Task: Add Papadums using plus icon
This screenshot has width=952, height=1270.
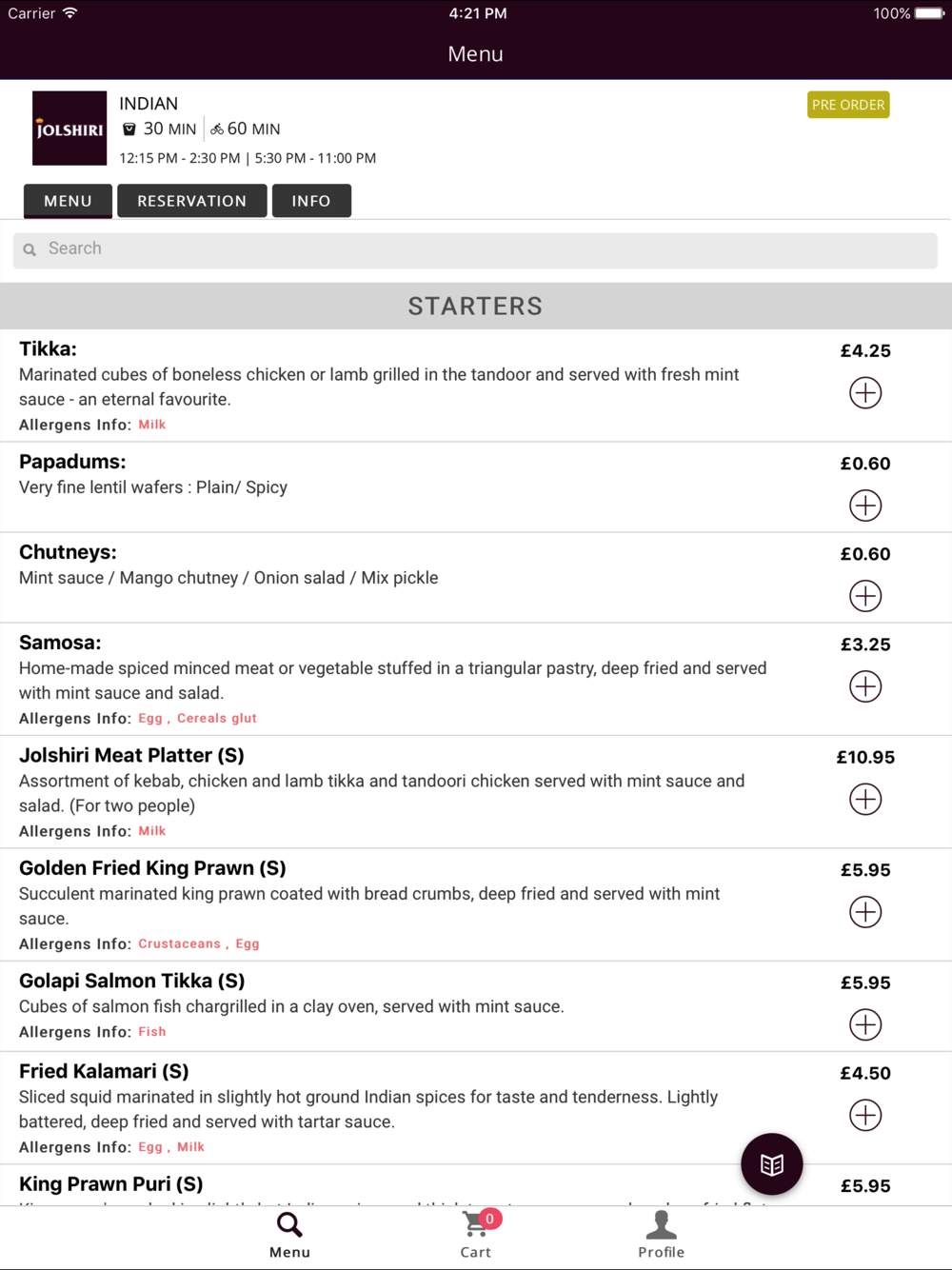Action: click(865, 506)
